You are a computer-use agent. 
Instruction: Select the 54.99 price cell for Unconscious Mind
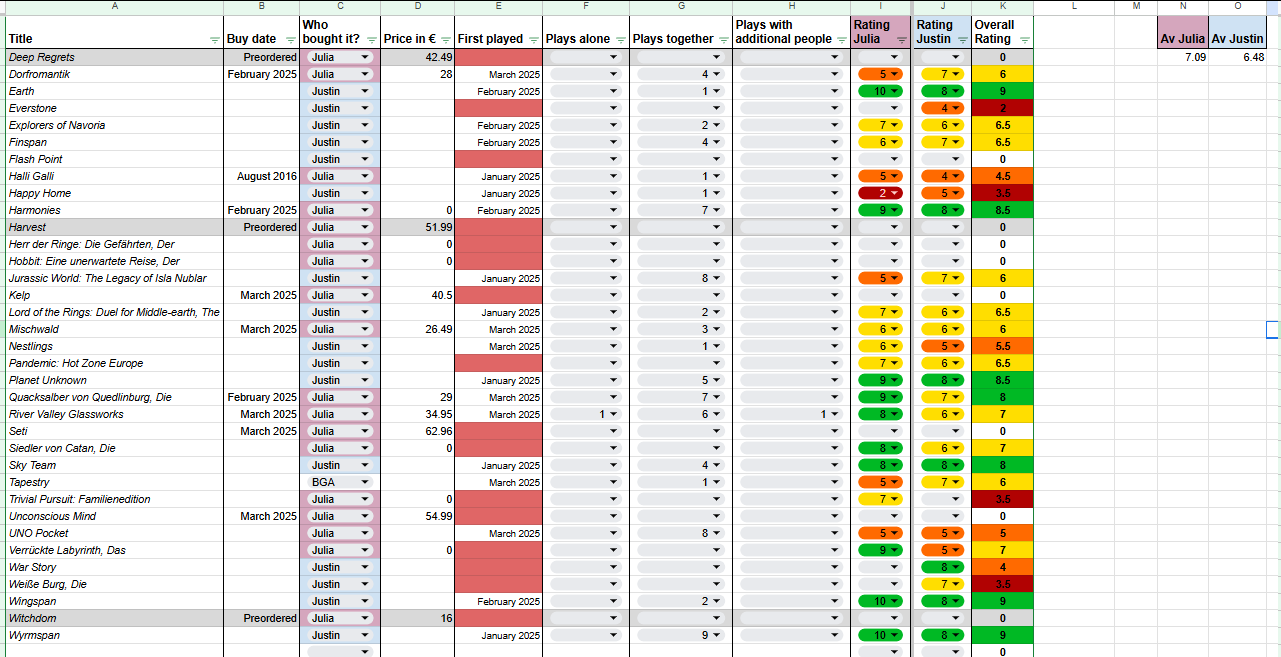418,516
